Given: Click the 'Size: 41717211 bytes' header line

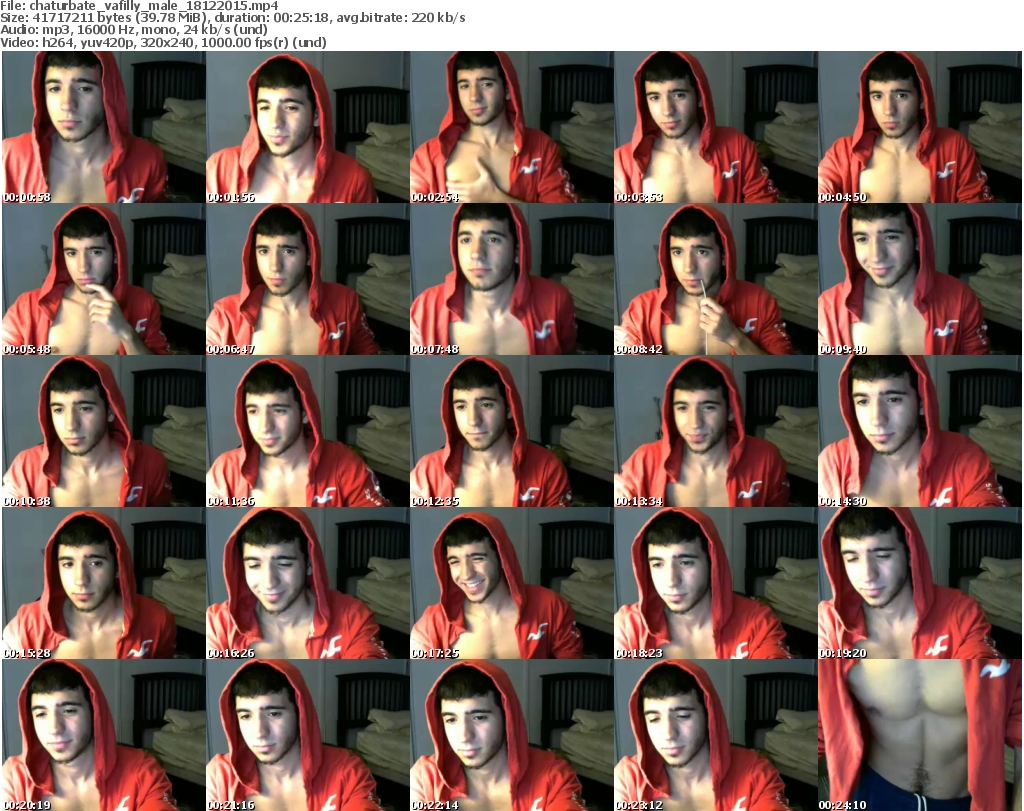Looking at the screenshot, I should [232, 18].
